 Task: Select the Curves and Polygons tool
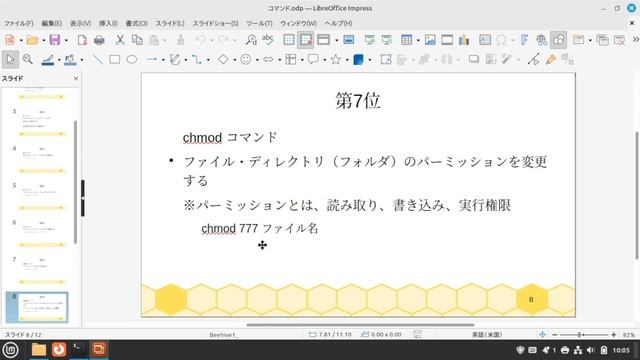[175, 60]
